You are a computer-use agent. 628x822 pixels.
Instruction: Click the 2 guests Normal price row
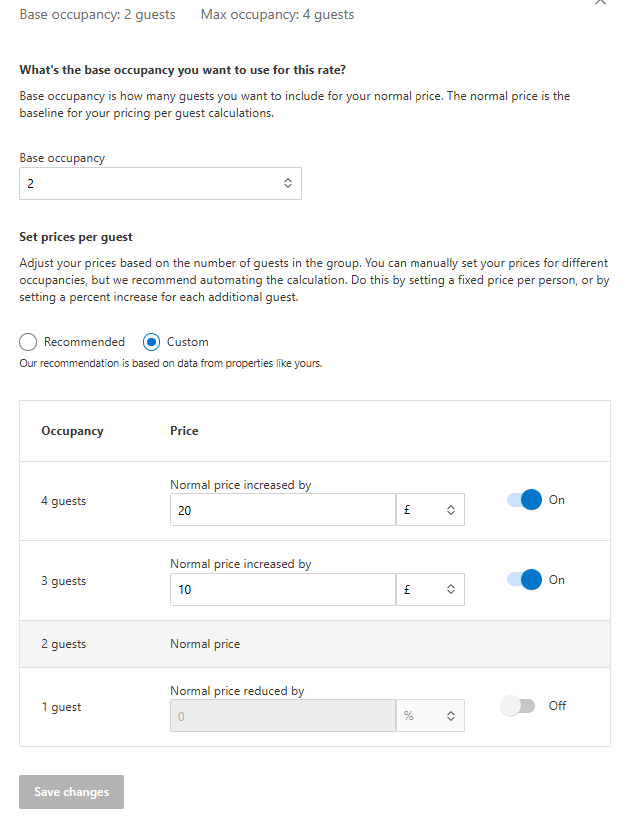[315, 644]
